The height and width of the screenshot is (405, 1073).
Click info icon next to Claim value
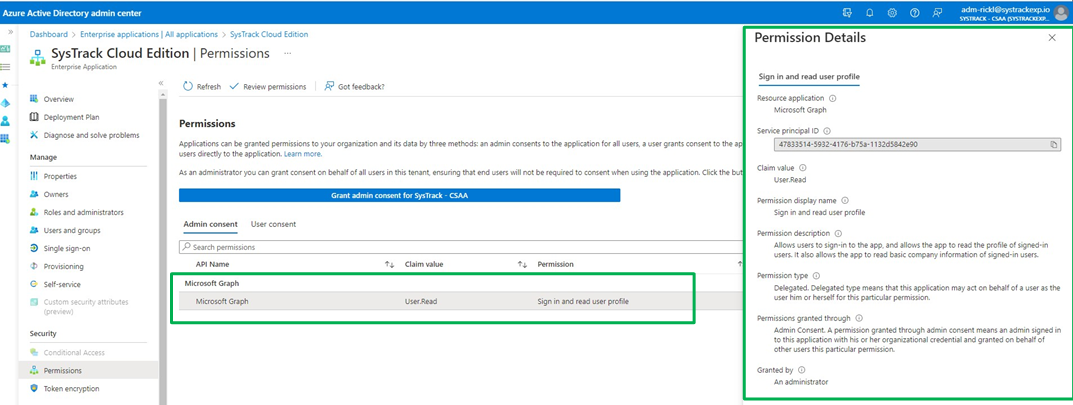803,168
